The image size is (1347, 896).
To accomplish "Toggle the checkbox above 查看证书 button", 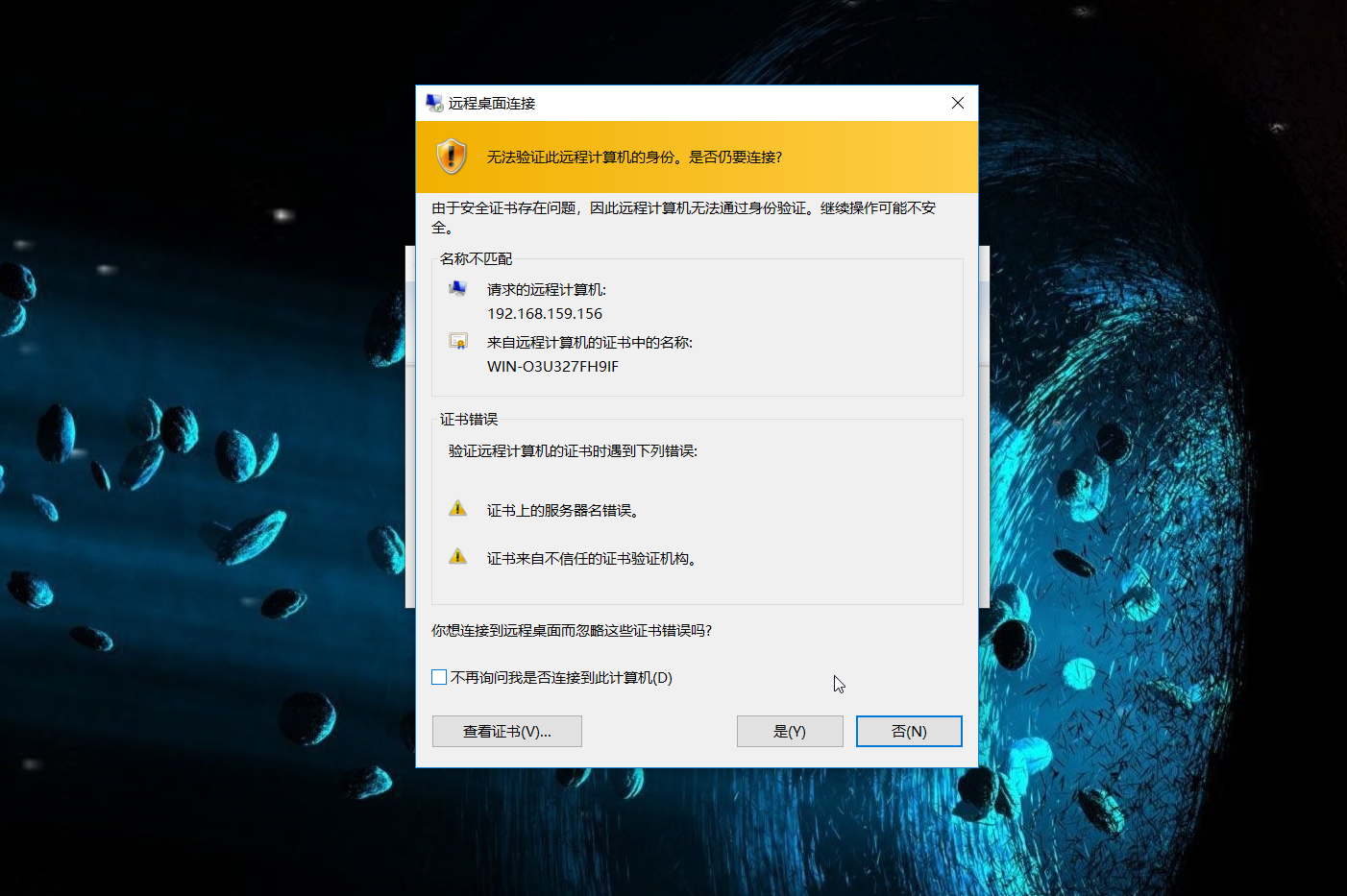I will [x=439, y=677].
